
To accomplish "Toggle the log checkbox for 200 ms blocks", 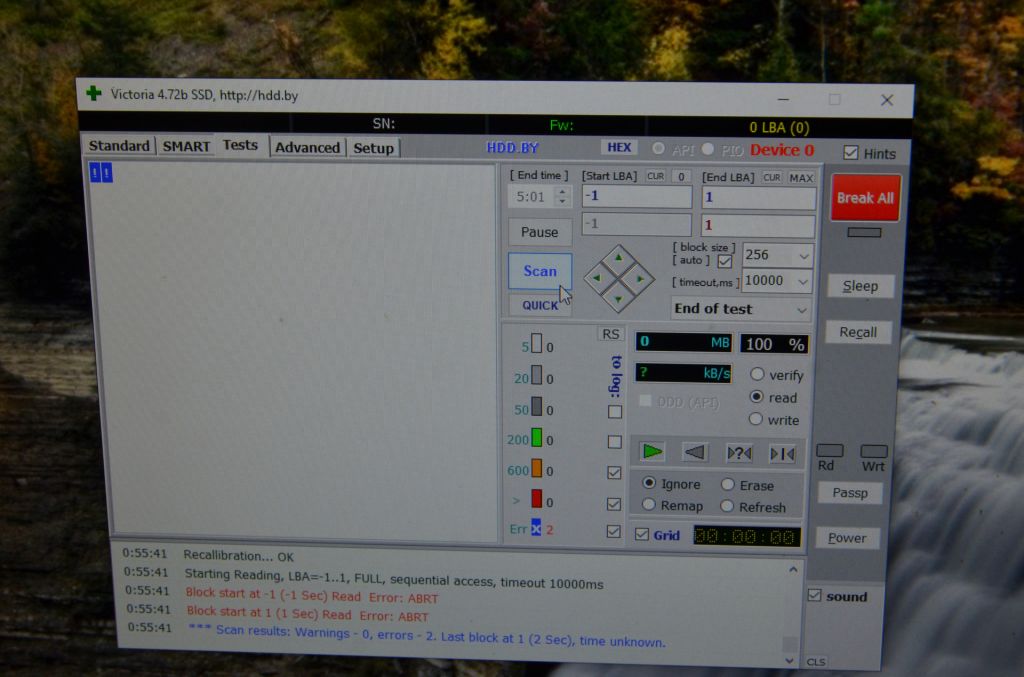I will pyautogui.click(x=615, y=442).
